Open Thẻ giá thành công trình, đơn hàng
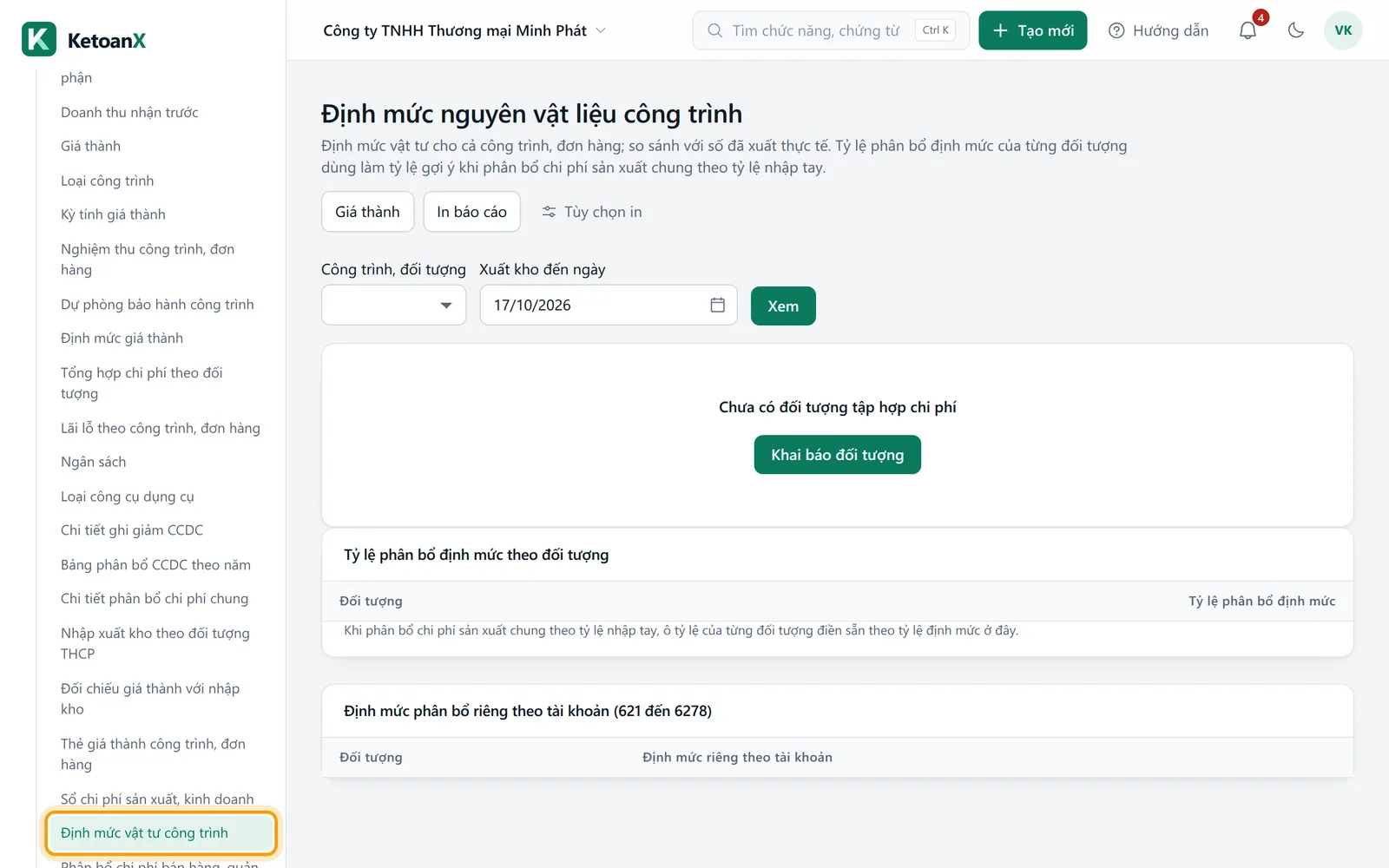 153,754
